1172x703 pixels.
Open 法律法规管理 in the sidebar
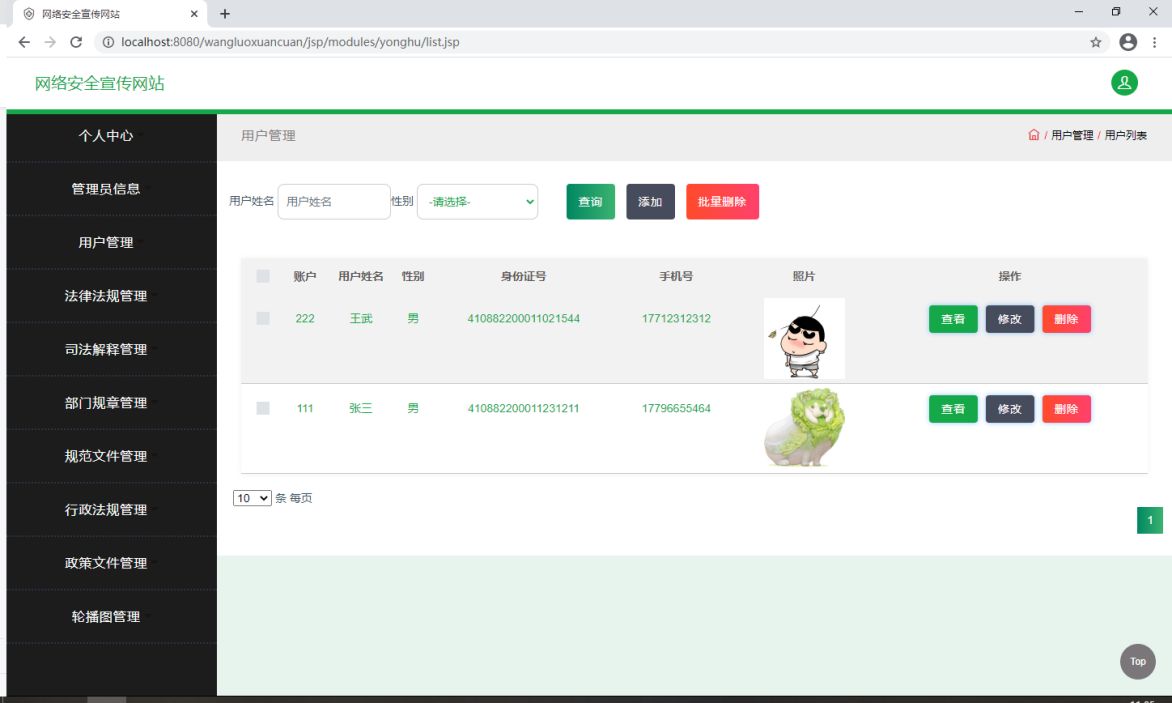coord(106,296)
